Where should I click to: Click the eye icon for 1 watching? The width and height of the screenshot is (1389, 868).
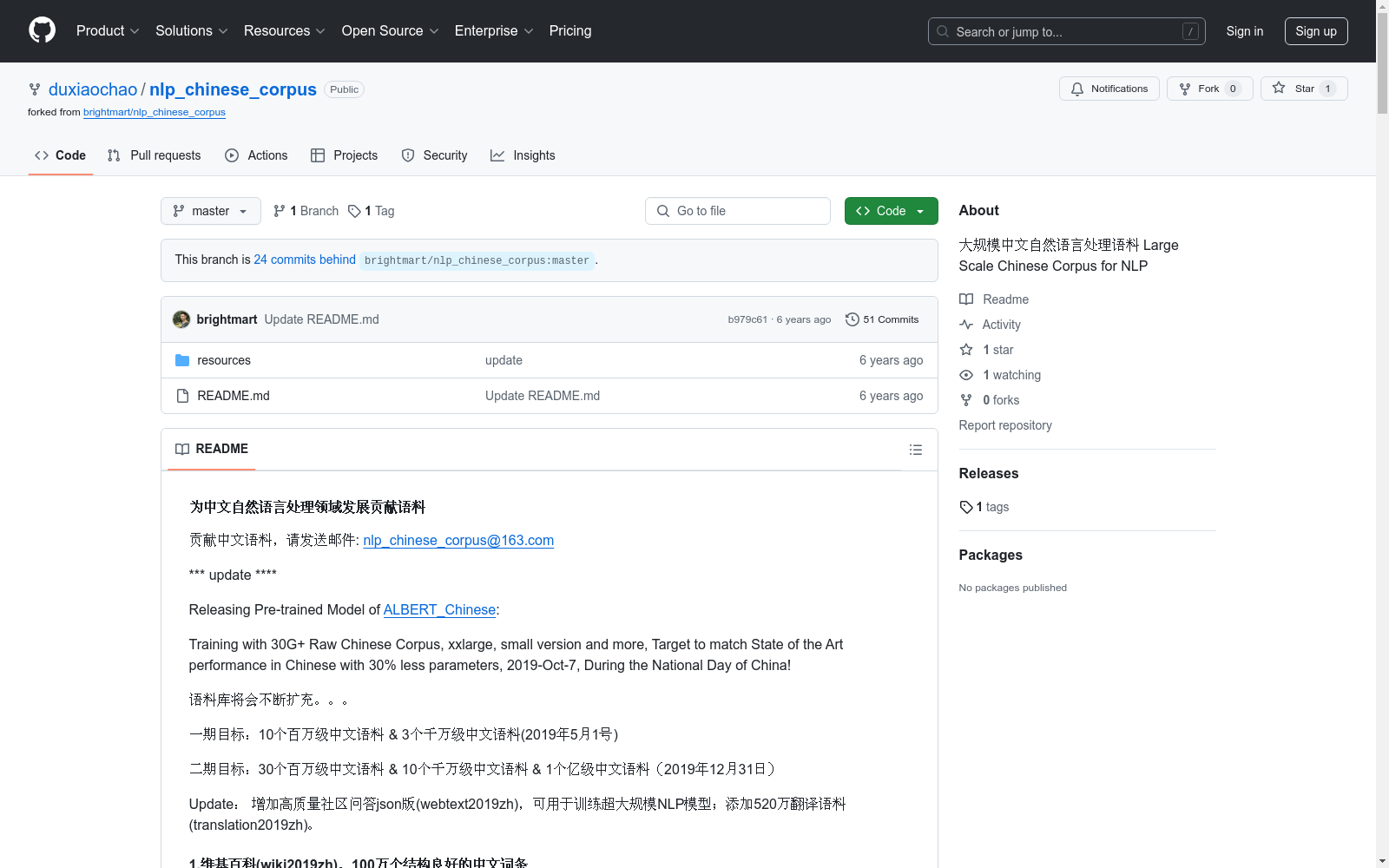[x=966, y=375]
